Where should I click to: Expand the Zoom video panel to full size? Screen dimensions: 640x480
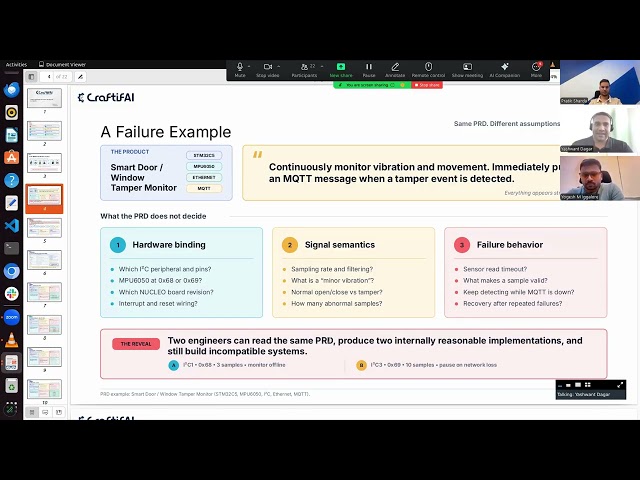pos(620,385)
